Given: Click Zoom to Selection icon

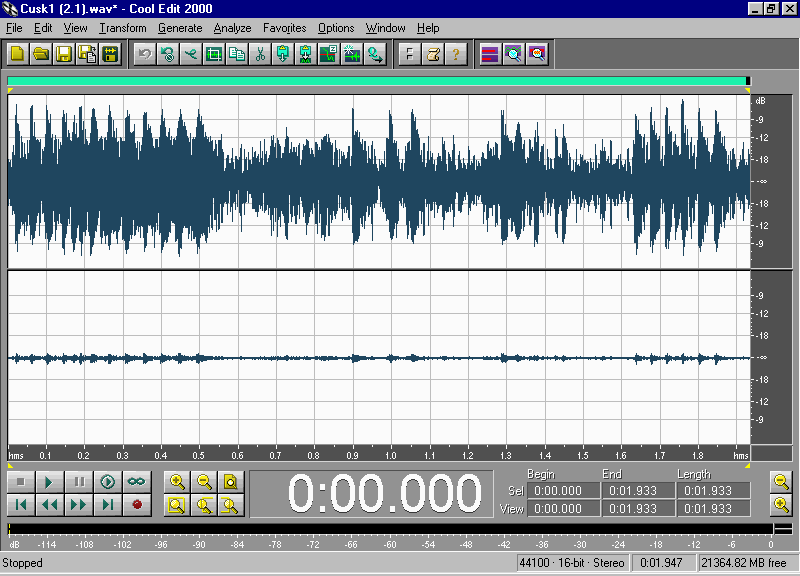Looking at the screenshot, I should pyautogui.click(x=176, y=505).
